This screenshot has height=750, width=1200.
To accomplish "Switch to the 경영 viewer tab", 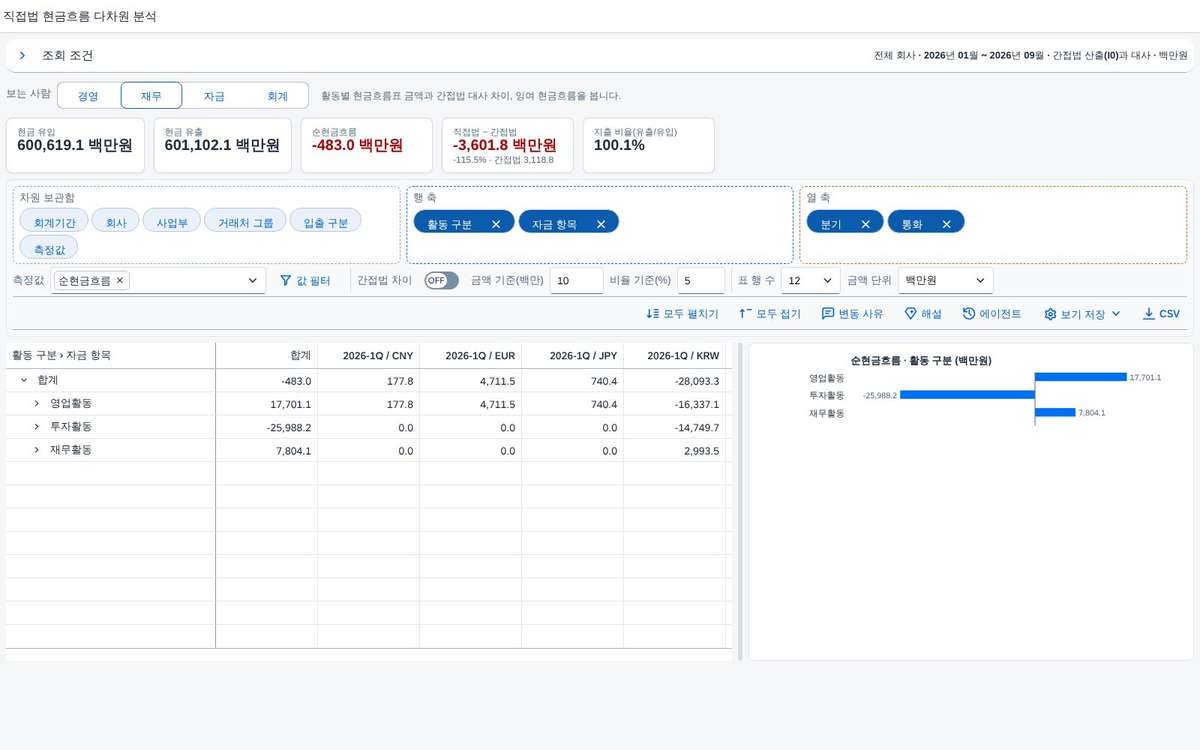I will tap(89, 96).
